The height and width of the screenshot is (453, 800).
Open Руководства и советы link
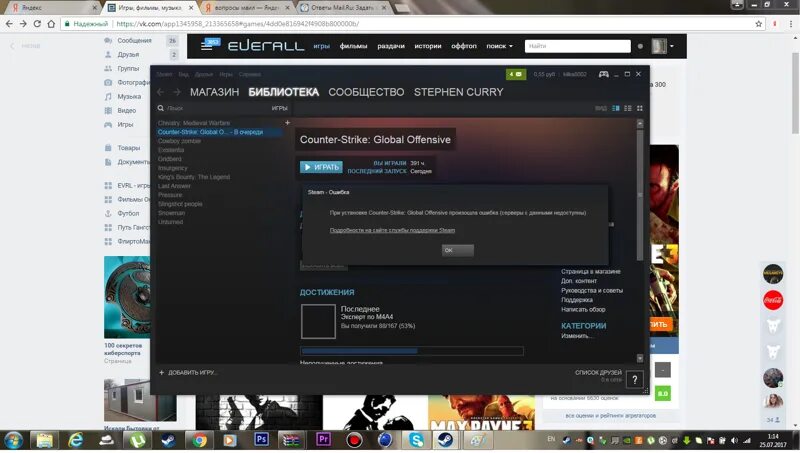coord(592,290)
